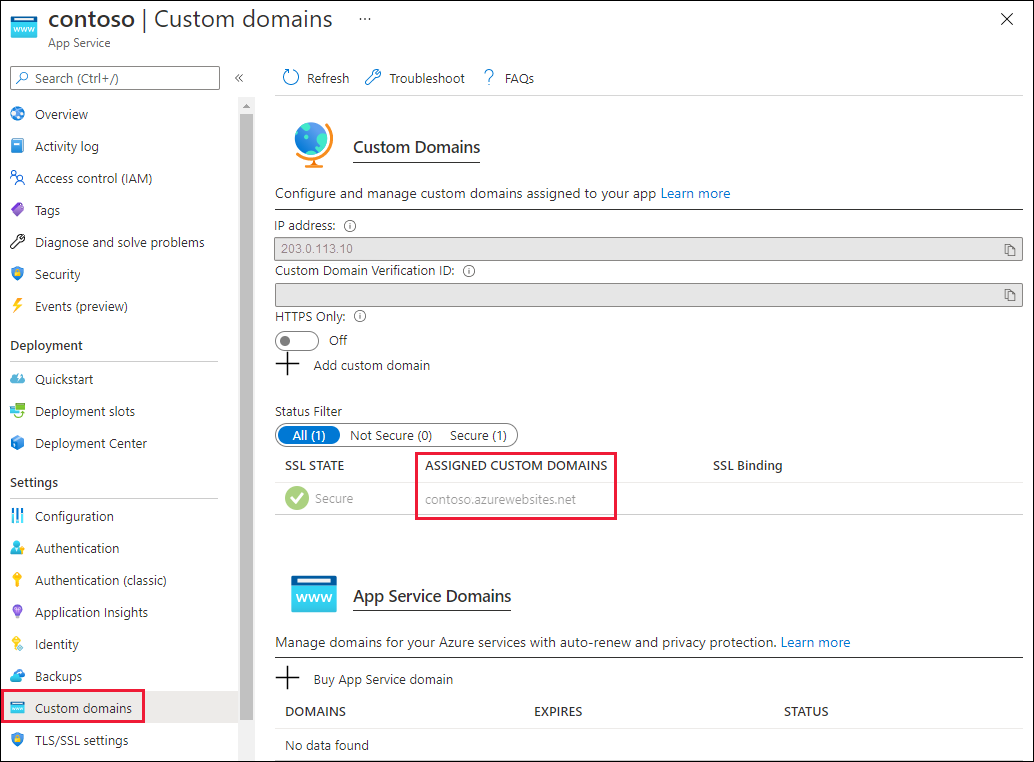This screenshot has width=1034, height=762.
Task: Click Learn more link under Custom Domains
Action: (695, 193)
